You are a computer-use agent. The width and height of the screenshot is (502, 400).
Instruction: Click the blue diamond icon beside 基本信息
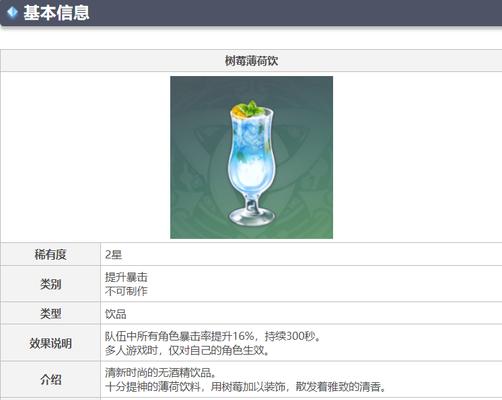(12, 13)
